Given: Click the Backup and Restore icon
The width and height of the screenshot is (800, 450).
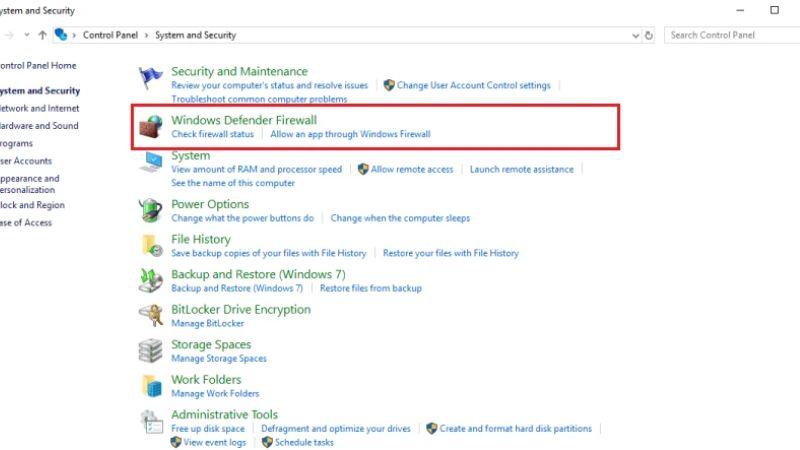Looking at the screenshot, I should click(x=152, y=281).
